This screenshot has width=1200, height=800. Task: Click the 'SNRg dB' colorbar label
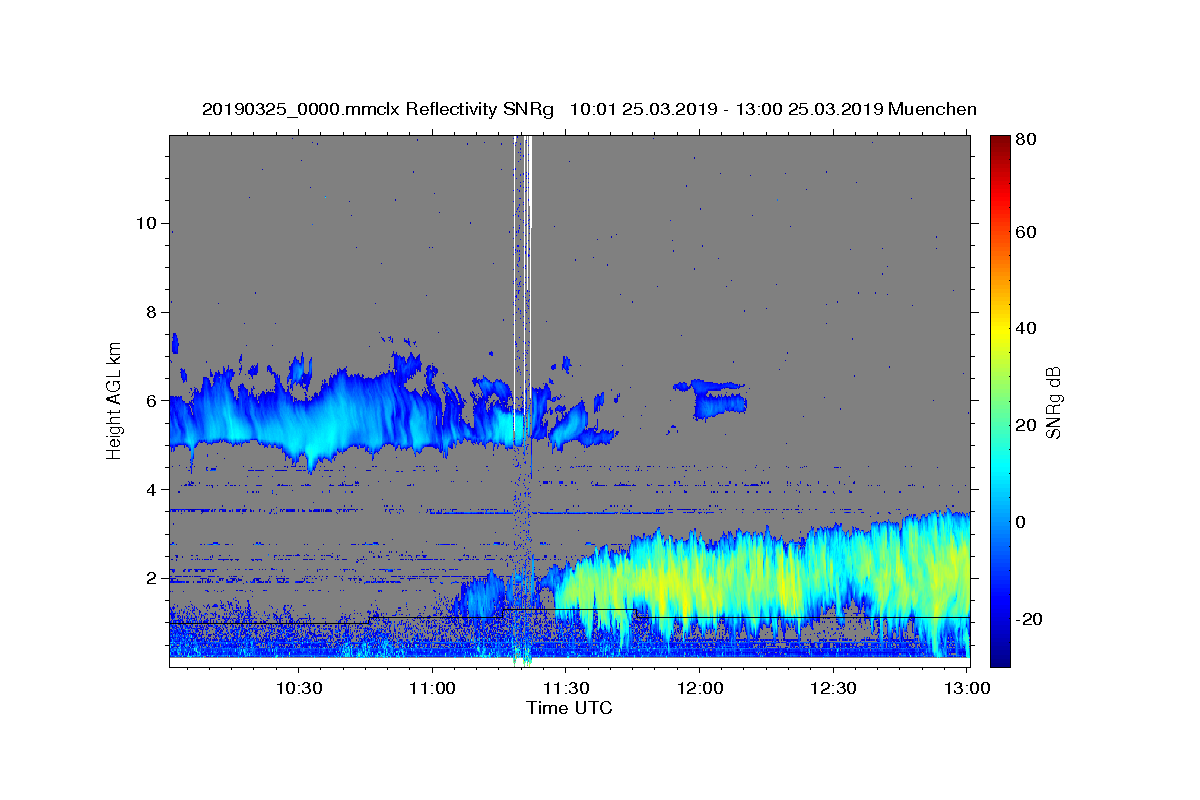(x=1053, y=402)
